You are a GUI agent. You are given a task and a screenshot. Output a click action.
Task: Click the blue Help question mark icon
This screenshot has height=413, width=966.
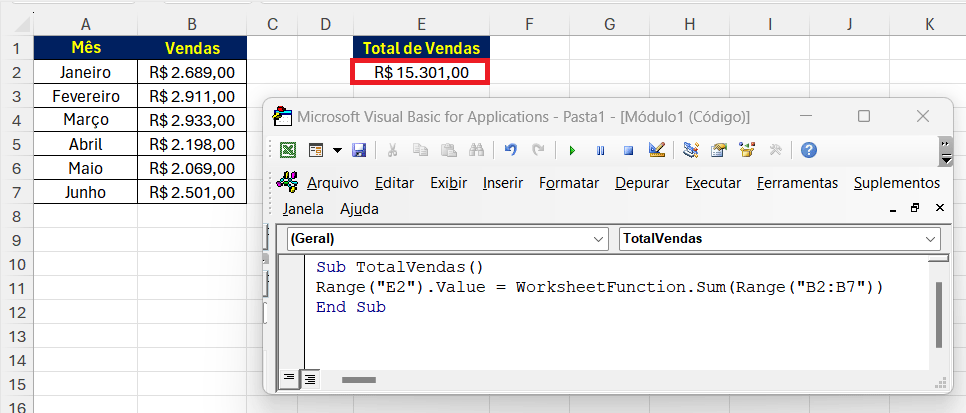808,150
